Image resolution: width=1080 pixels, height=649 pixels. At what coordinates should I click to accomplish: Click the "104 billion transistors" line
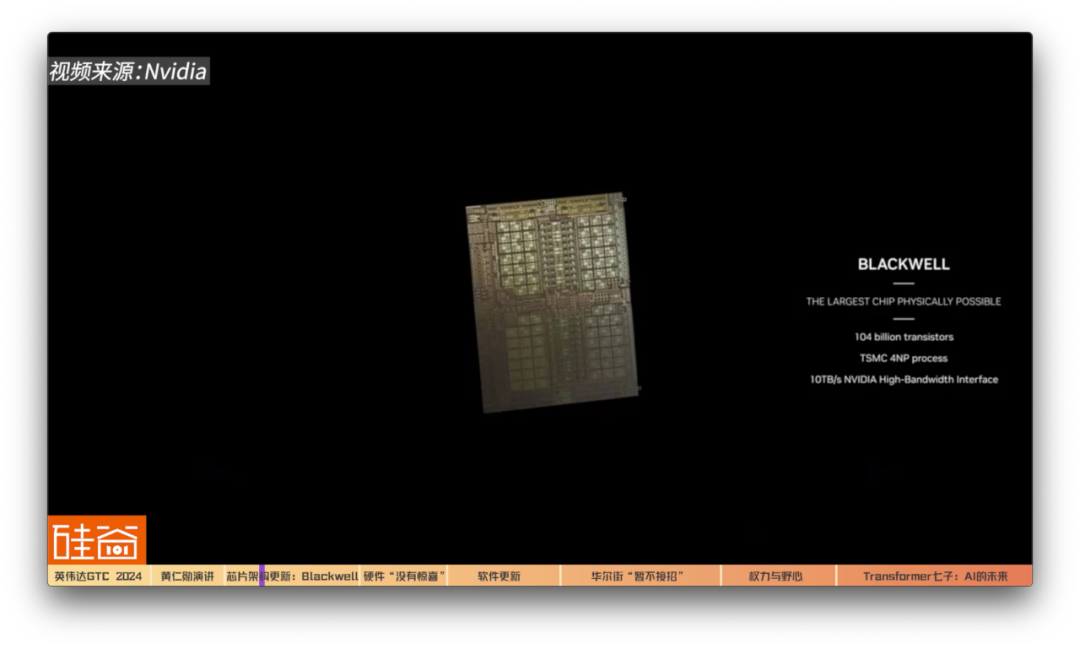tap(904, 337)
